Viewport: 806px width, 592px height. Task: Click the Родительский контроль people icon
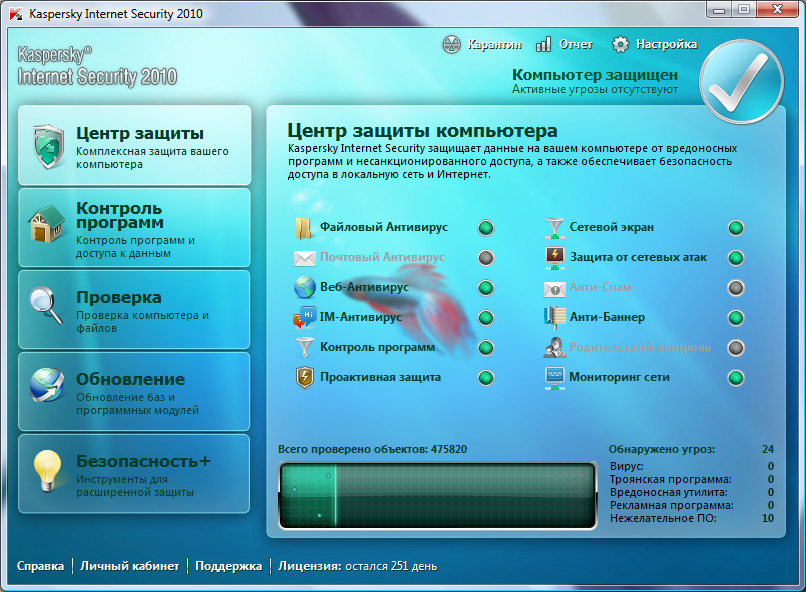tap(555, 348)
